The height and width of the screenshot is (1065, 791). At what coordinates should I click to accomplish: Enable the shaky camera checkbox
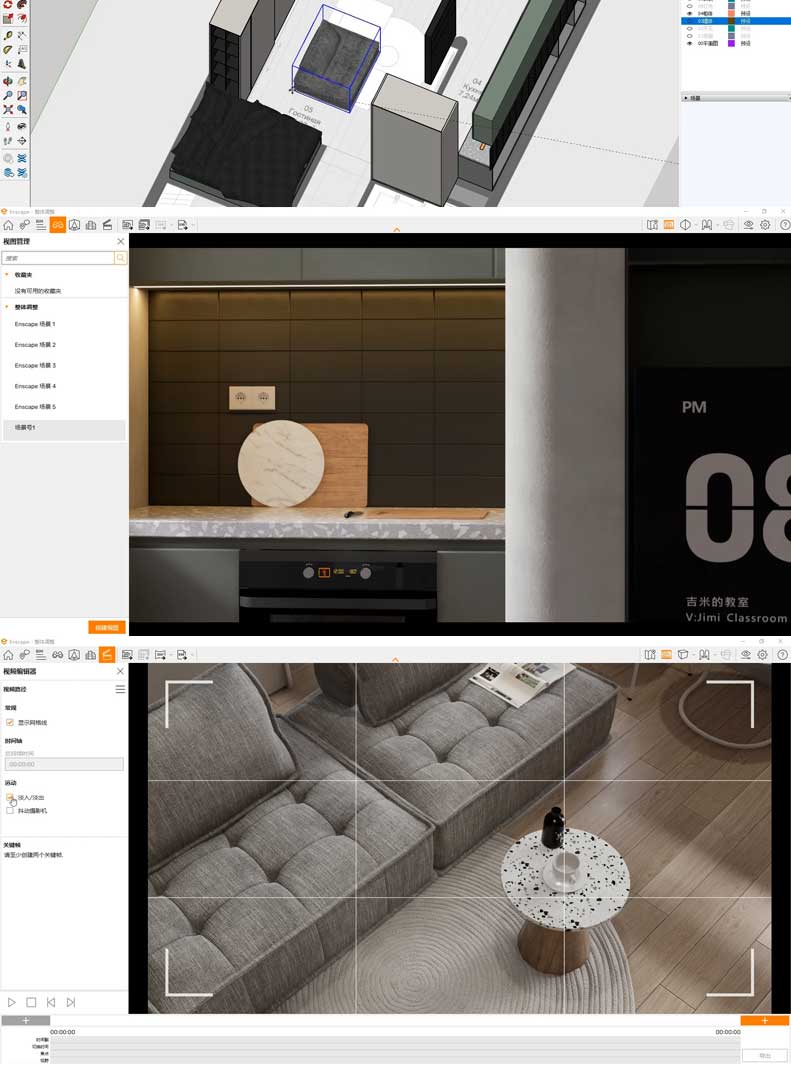click(x=10, y=811)
